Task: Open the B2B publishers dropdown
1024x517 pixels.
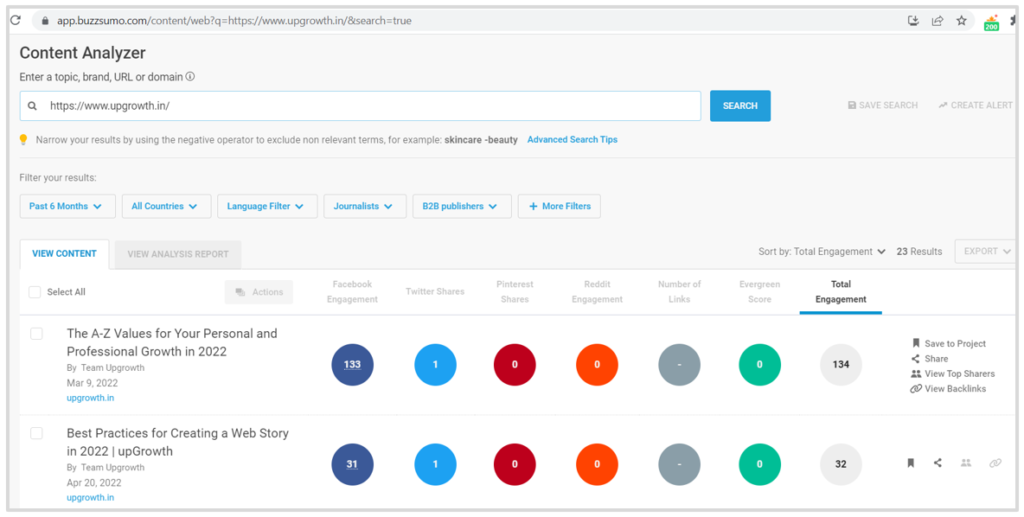Action: [462, 206]
